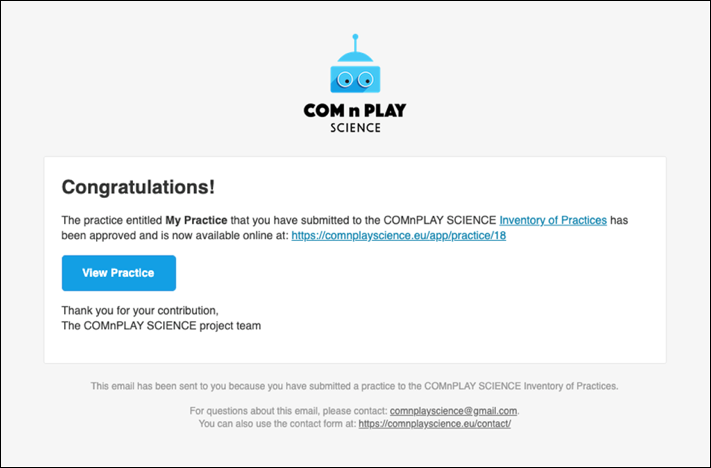711x468 pixels.
Task: Click the blue robot logo icon
Action: [x=355, y=63]
